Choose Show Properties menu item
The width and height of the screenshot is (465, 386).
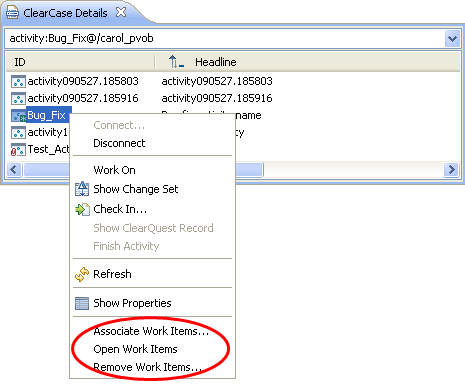point(132,303)
